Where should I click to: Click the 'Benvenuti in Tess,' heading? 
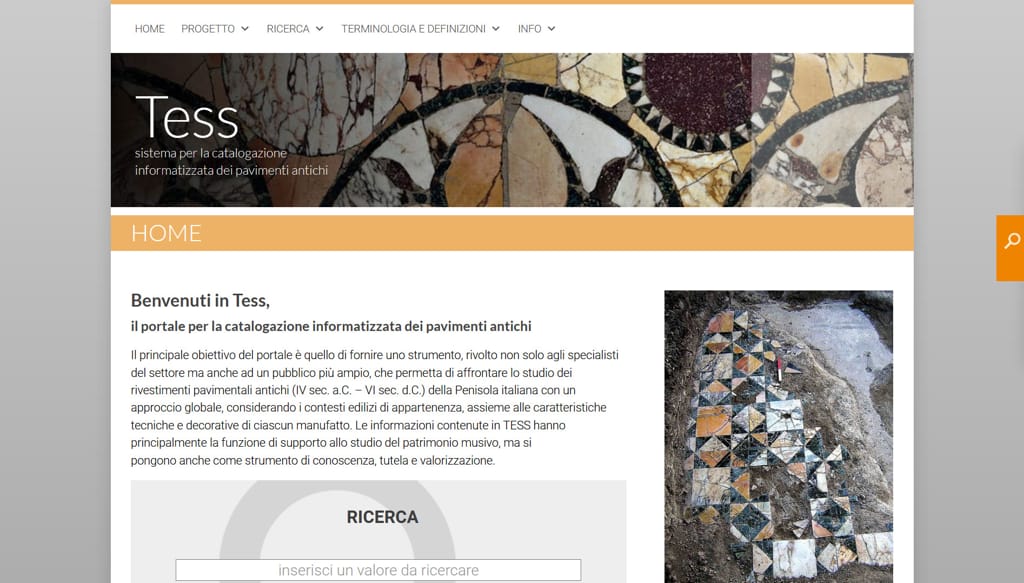pos(200,300)
